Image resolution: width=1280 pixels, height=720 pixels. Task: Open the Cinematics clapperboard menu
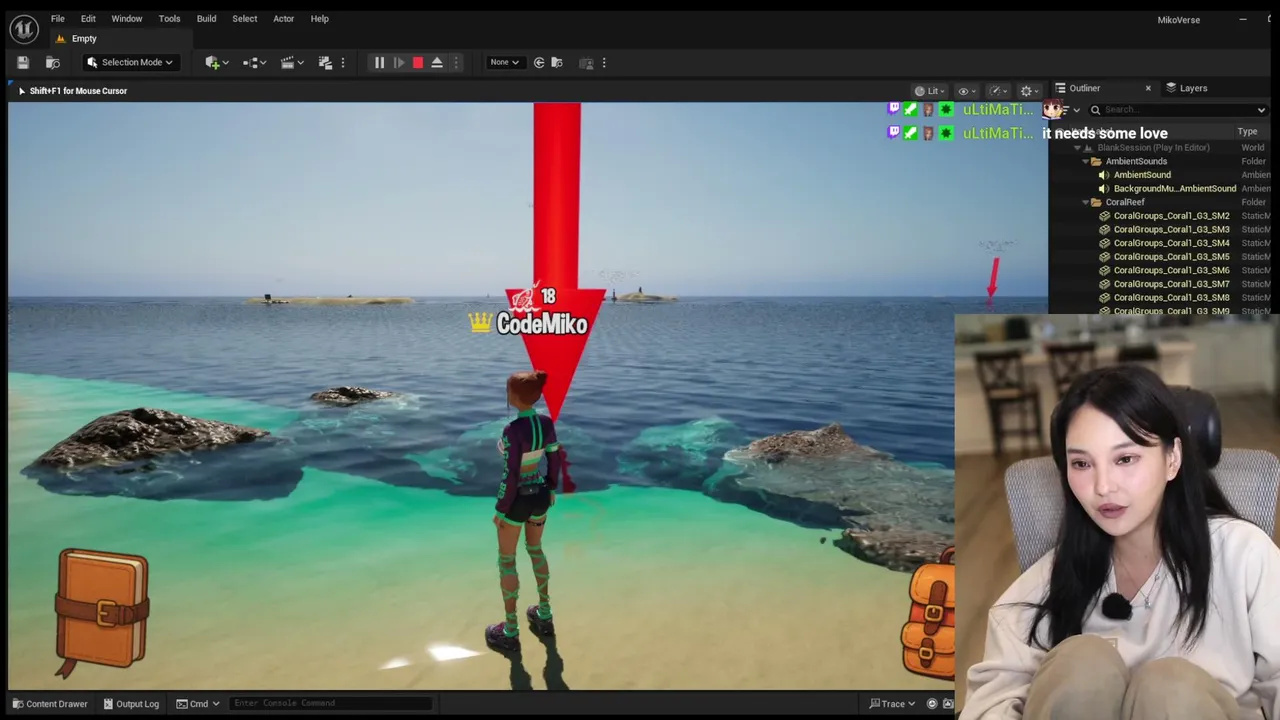pyautogui.click(x=293, y=63)
